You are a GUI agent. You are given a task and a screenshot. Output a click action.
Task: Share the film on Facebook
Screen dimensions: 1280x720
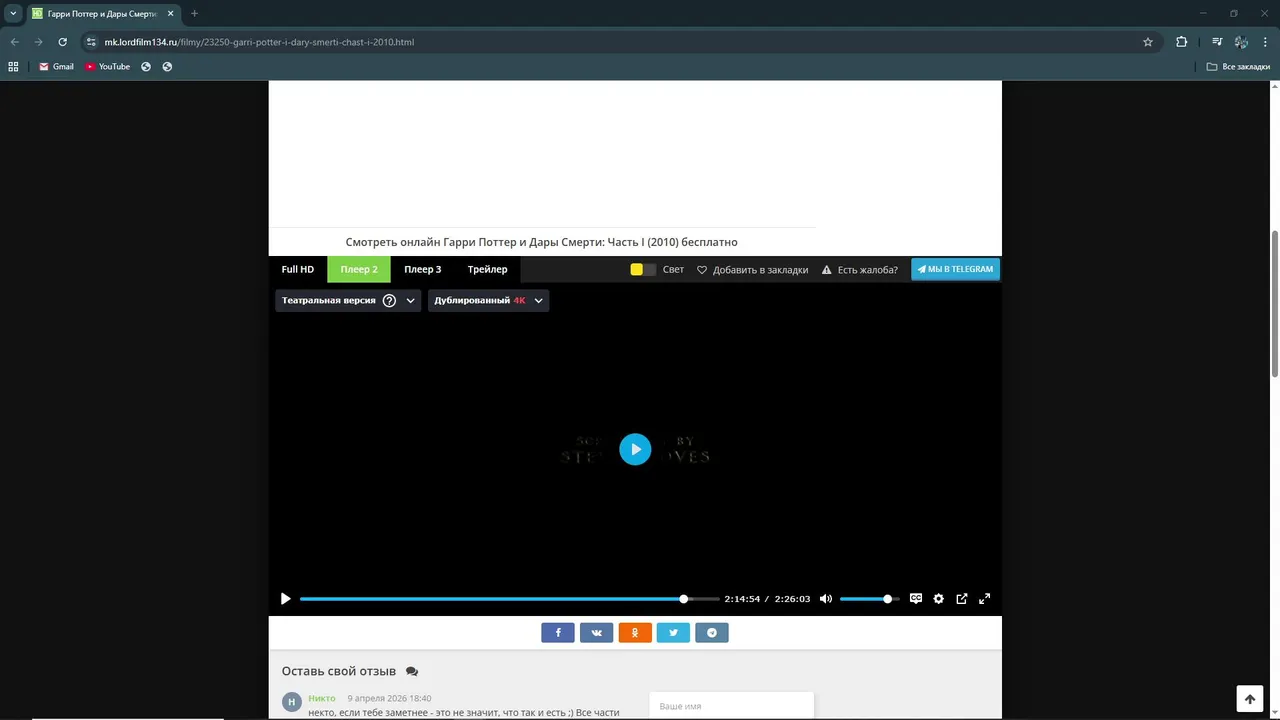[558, 632]
